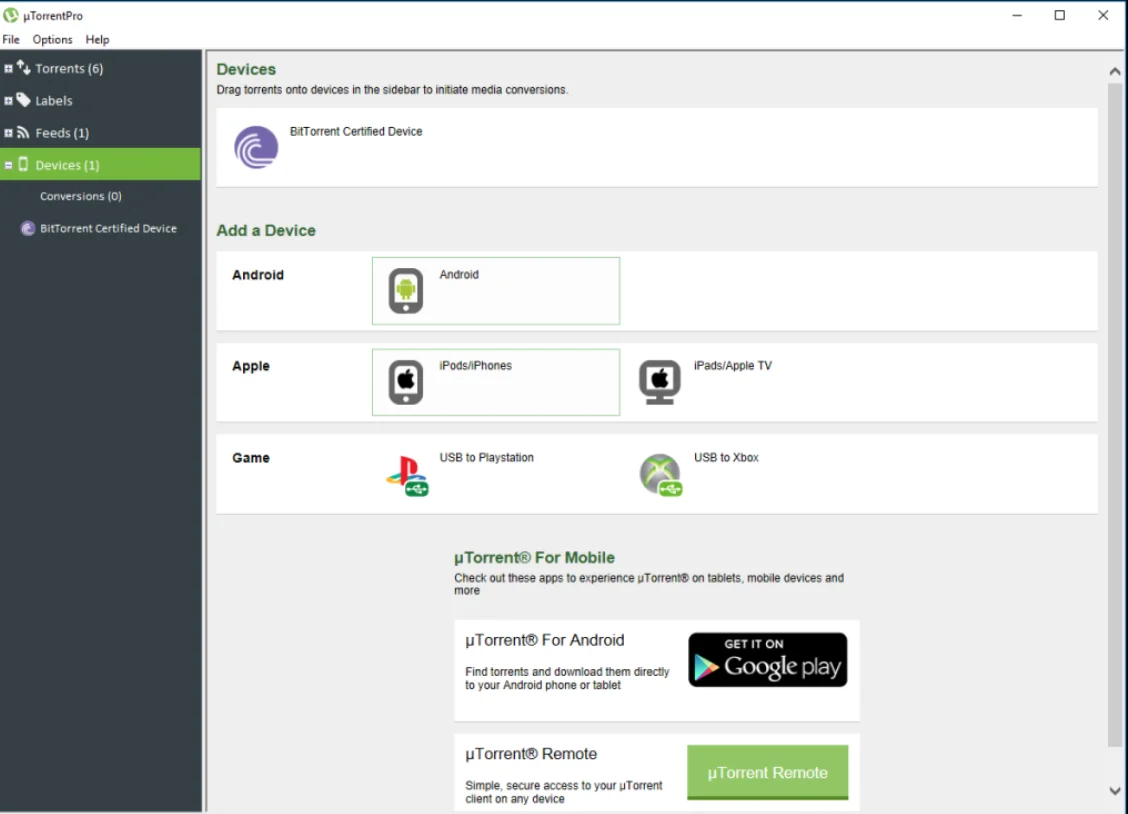This screenshot has height=814, width=1128.
Task: Click the BitTorrent icon in the sidebar
Action: (x=28, y=229)
